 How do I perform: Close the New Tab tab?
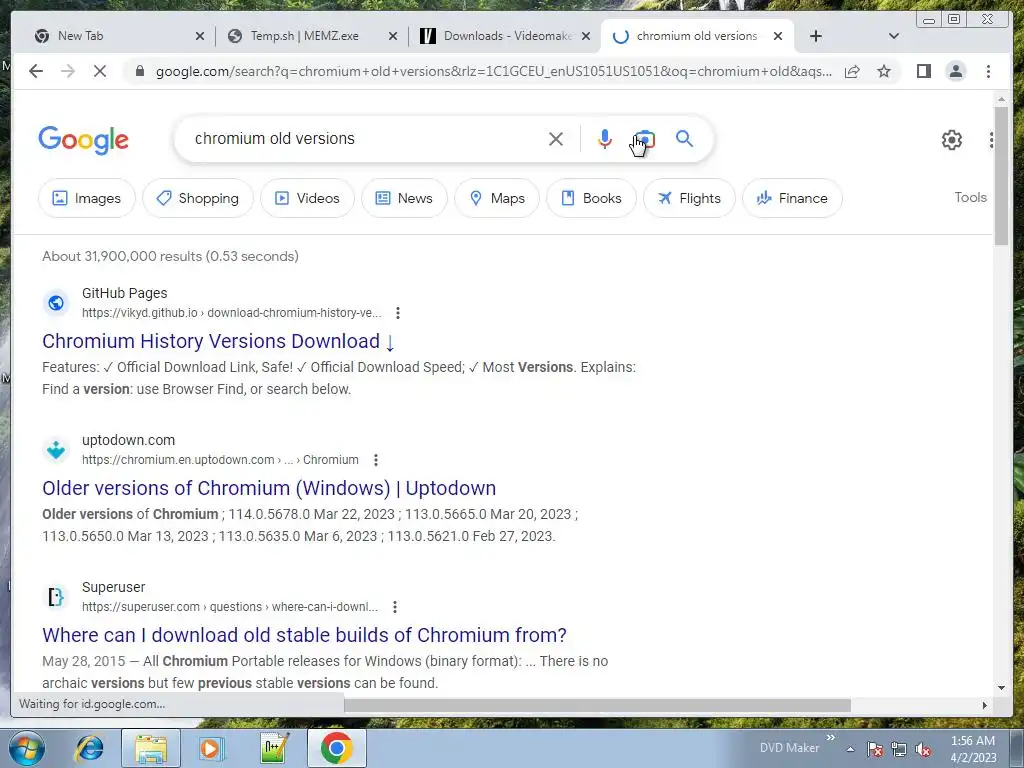200,36
